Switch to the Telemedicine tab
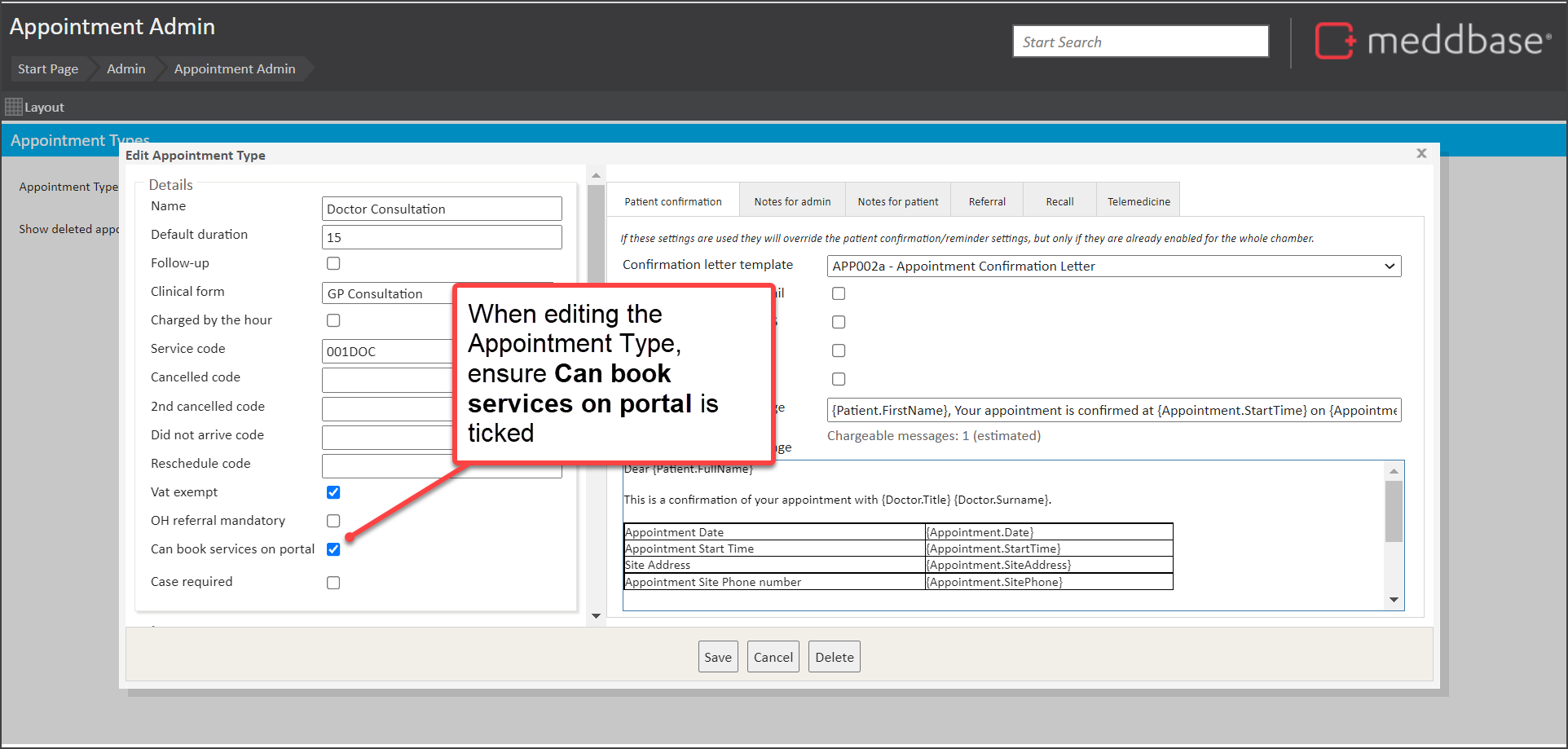The image size is (1568, 749). click(x=1138, y=201)
